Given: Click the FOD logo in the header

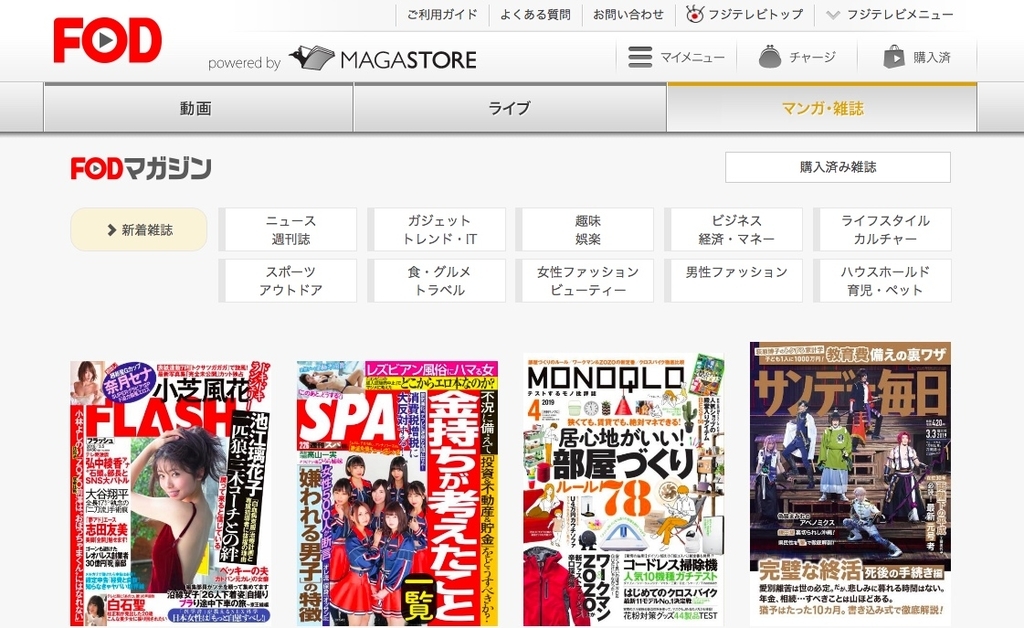Looking at the screenshot, I should pos(107,40).
